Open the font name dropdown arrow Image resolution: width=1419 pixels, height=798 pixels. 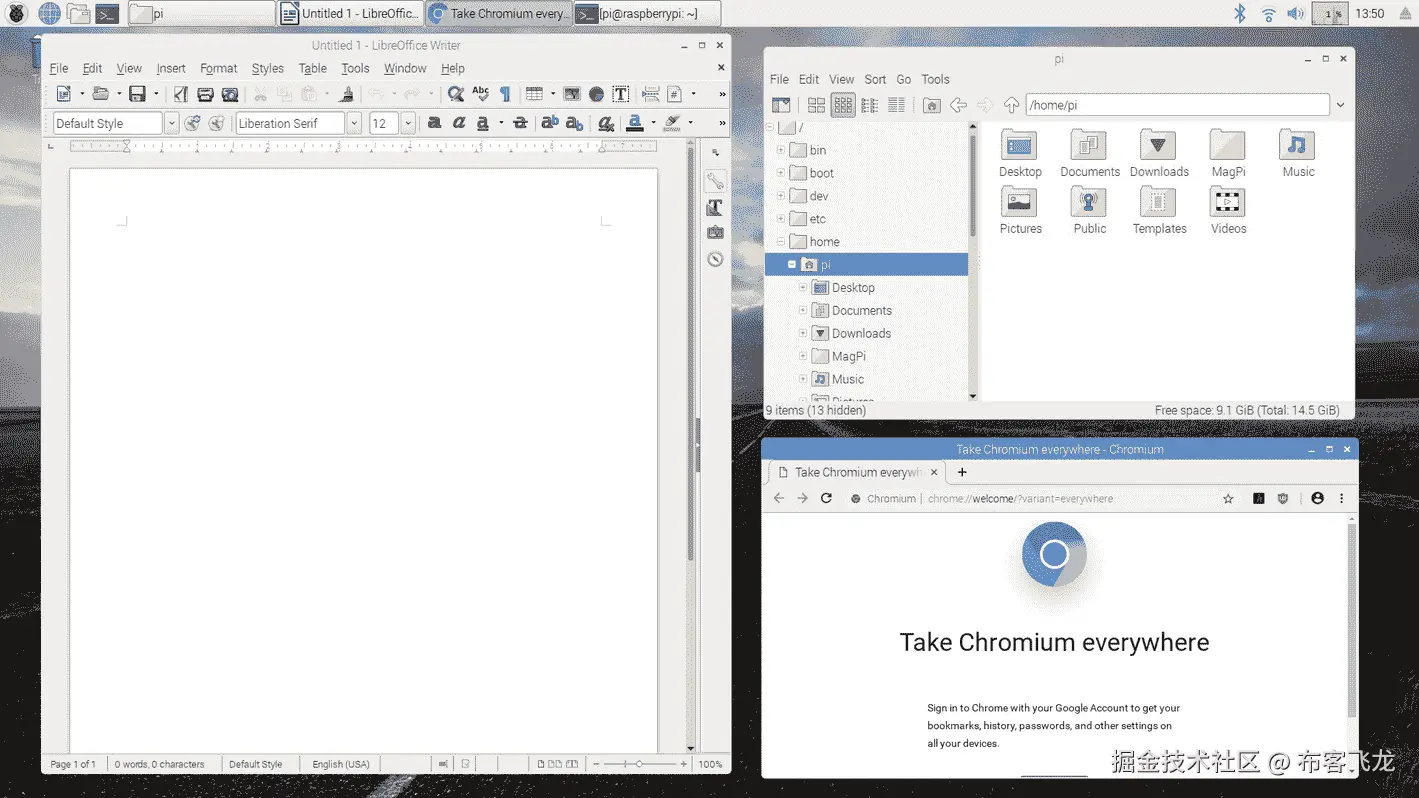pyautogui.click(x=354, y=123)
